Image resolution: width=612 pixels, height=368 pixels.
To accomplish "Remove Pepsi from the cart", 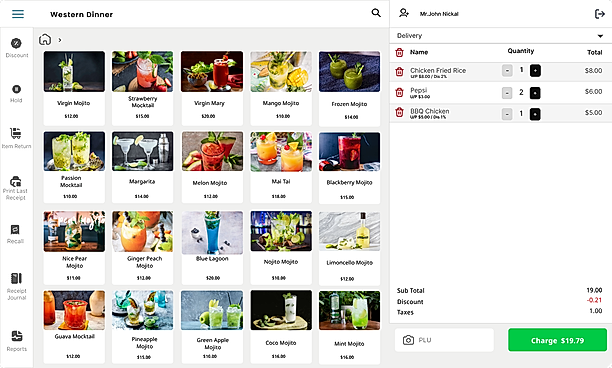I will 399,92.
